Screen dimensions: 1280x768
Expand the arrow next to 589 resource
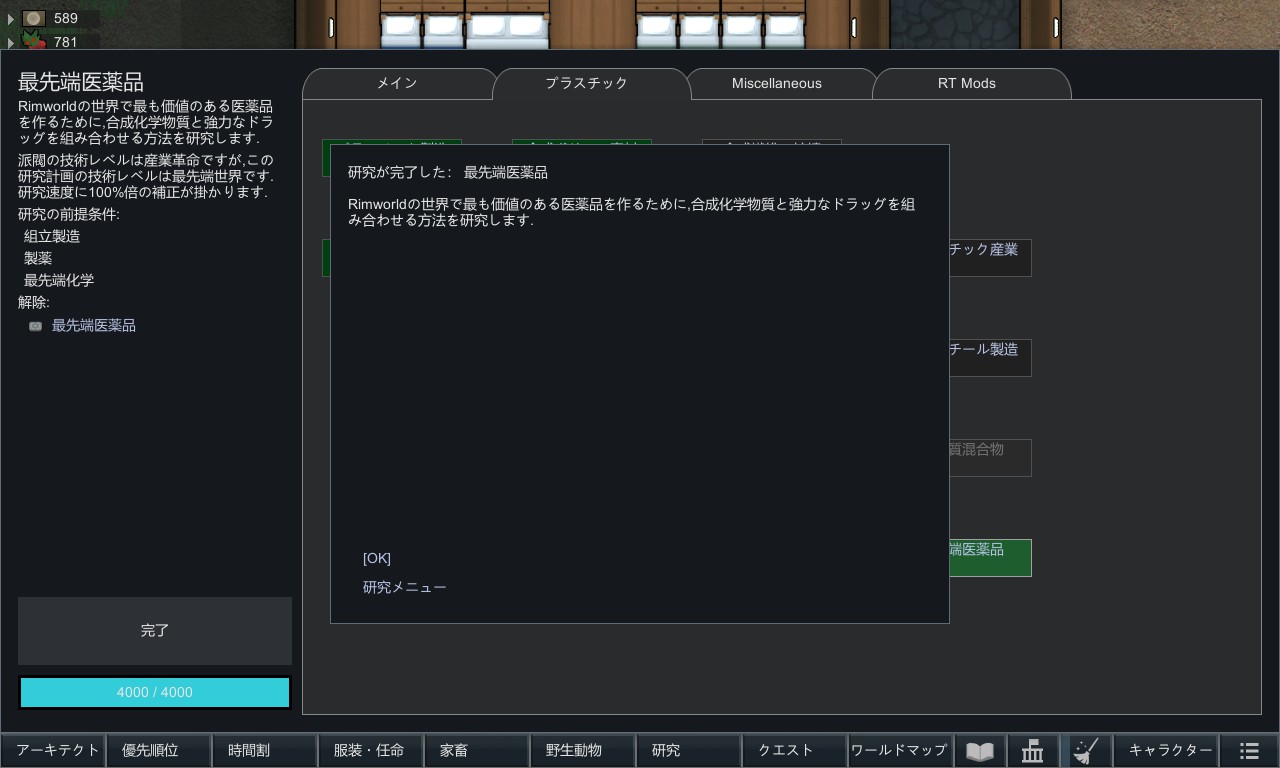(11, 19)
